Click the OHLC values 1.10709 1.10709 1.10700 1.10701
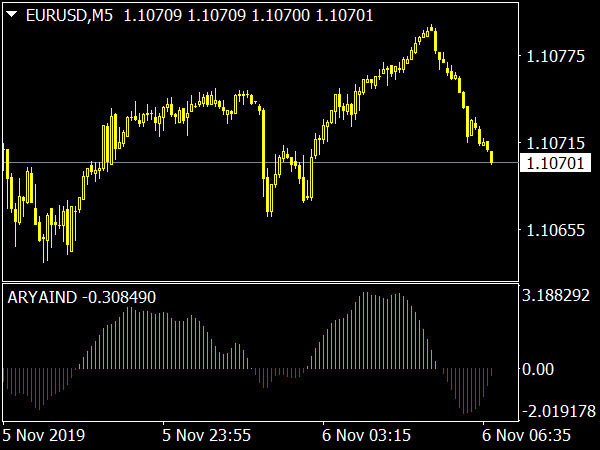Viewport: 600px width, 450px height. click(x=248, y=16)
